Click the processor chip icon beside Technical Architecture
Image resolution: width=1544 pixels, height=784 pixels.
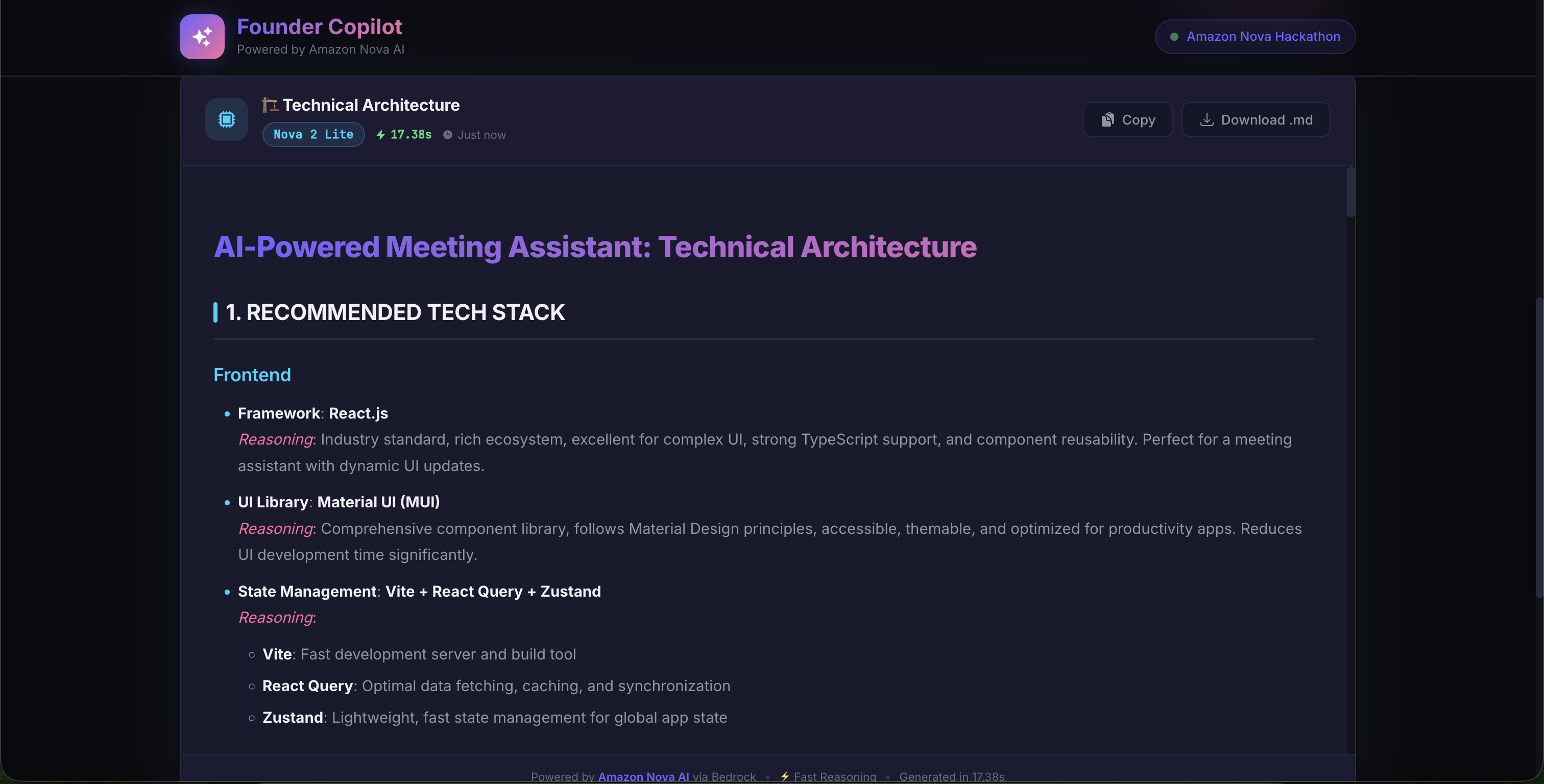227,119
